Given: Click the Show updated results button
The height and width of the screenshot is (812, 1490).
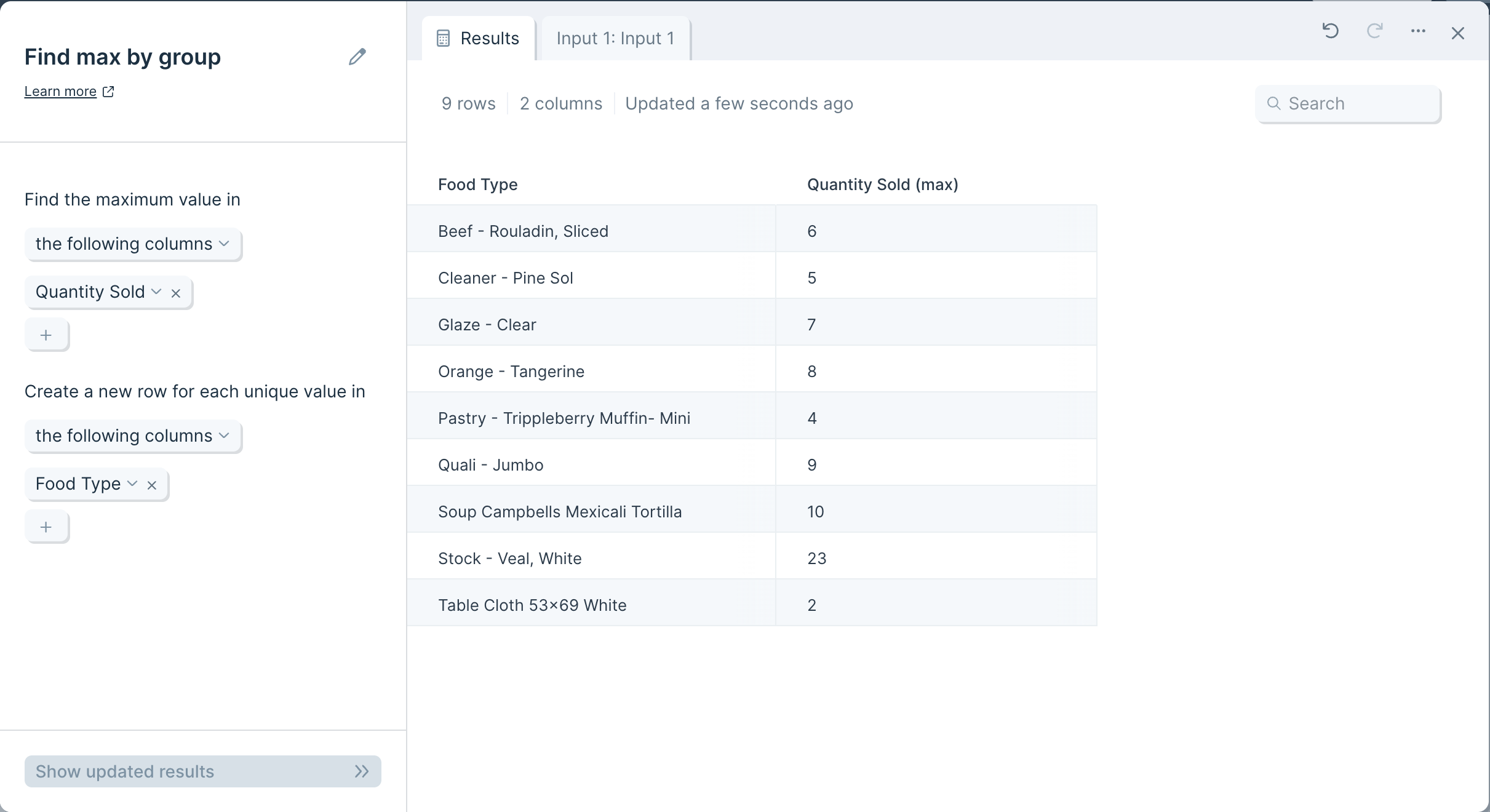Looking at the screenshot, I should point(203,771).
